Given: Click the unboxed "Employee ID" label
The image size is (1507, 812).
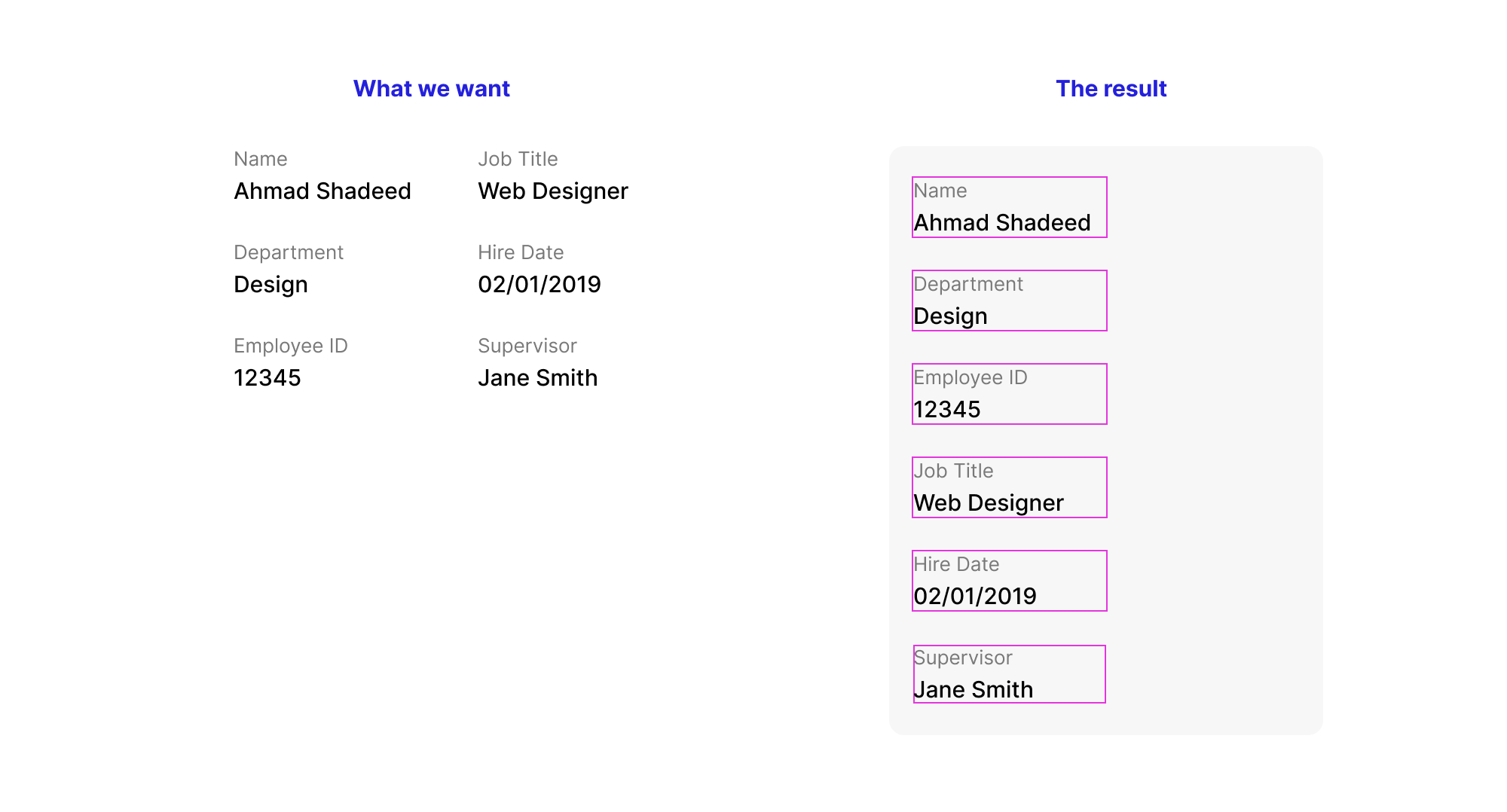Looking at the screenshot, I should (290, 346).
